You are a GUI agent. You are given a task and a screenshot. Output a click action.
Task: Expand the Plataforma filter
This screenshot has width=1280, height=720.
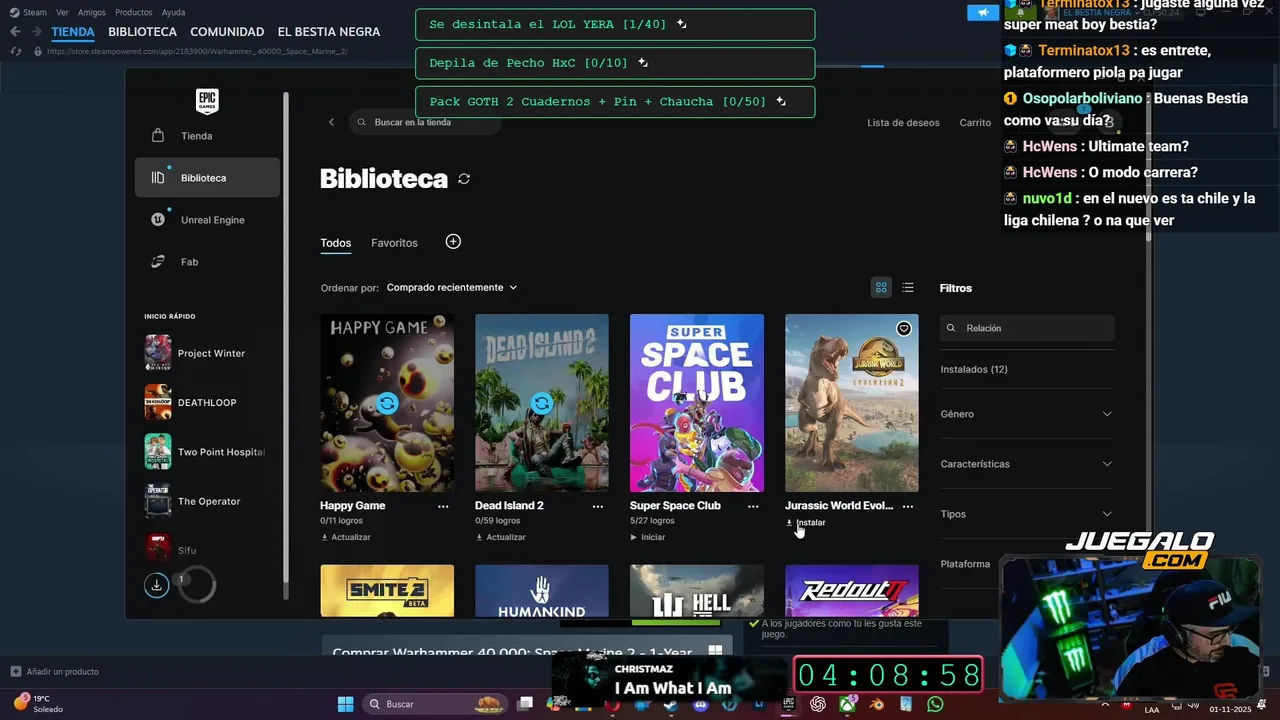point(966,564)
